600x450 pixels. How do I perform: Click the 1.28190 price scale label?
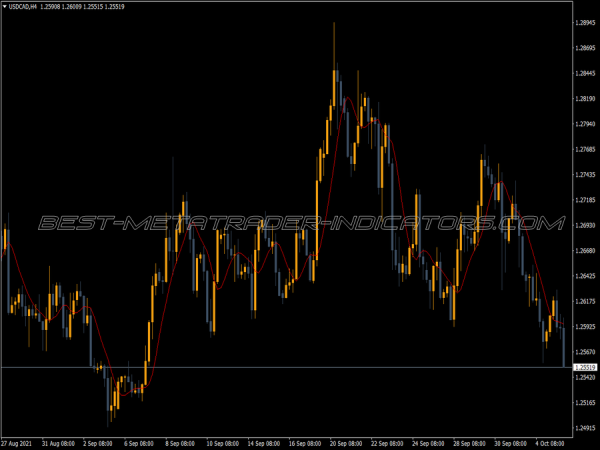tap(583, 99)
